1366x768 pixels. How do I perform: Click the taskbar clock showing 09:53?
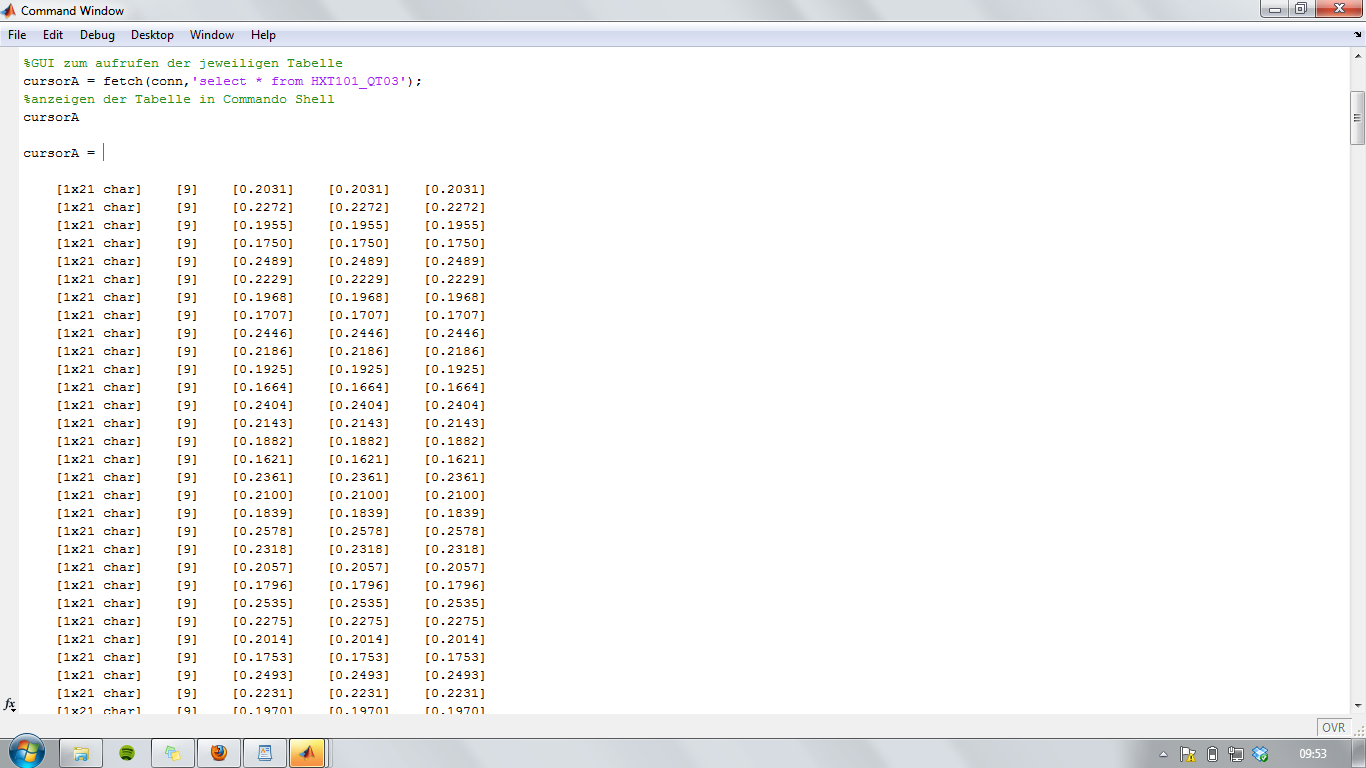[x=1312, y=754]
